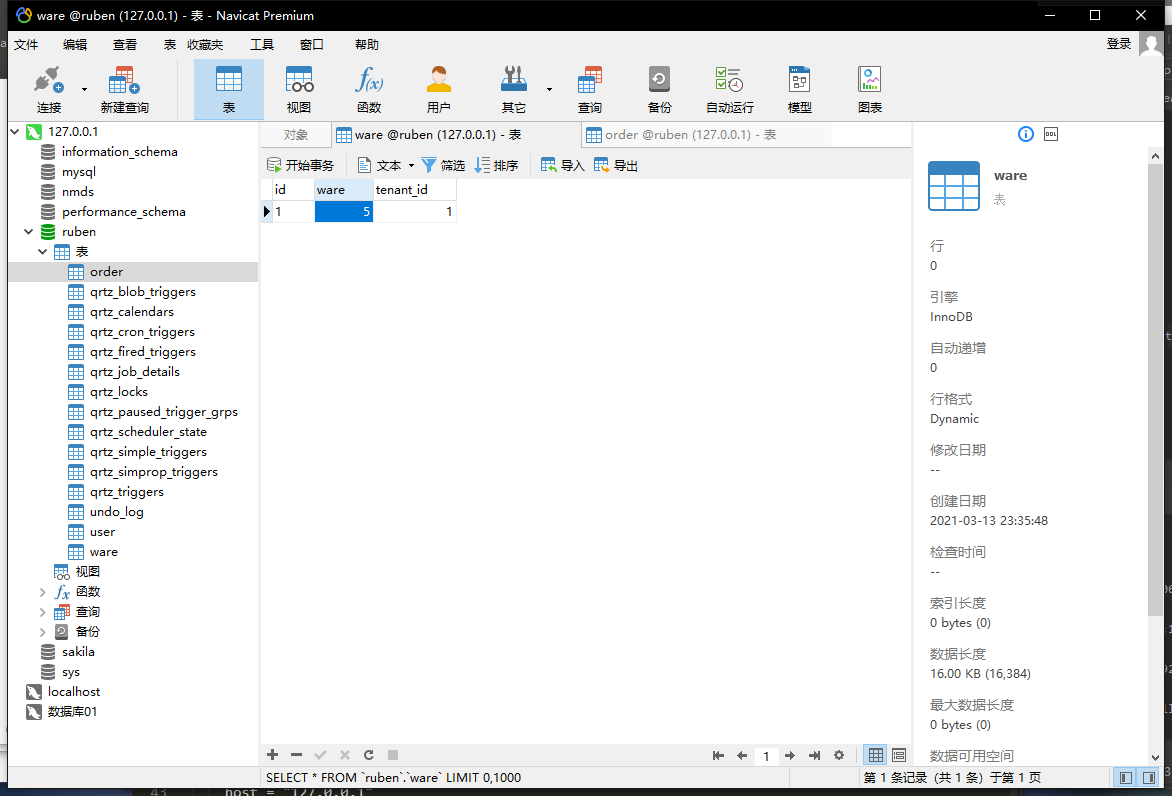Open the 自动运行 (Automation) toolbar icon
1172x796 pixels.
pos(729,89)
